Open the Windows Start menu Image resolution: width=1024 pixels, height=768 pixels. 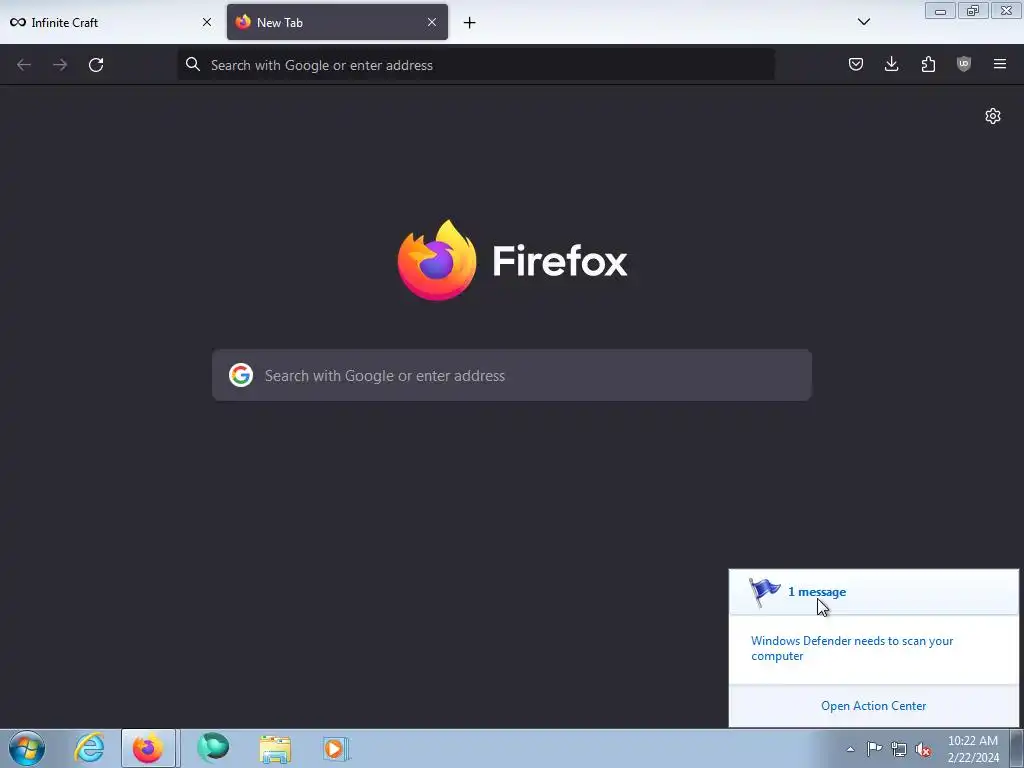point(27,748)
